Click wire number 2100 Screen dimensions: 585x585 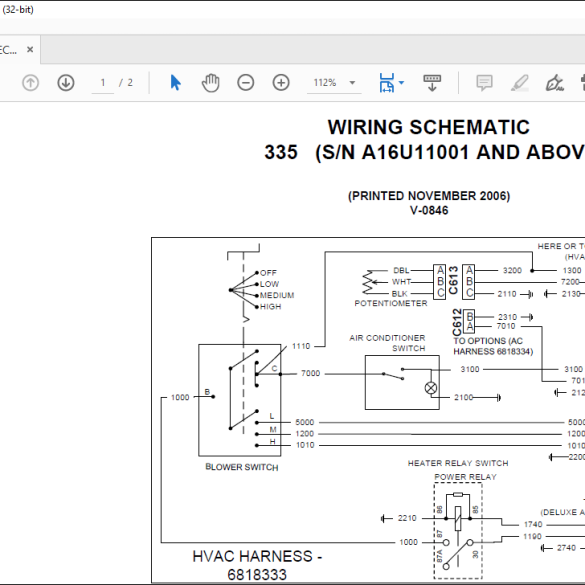pyautogui.click(x=464, y=397)
